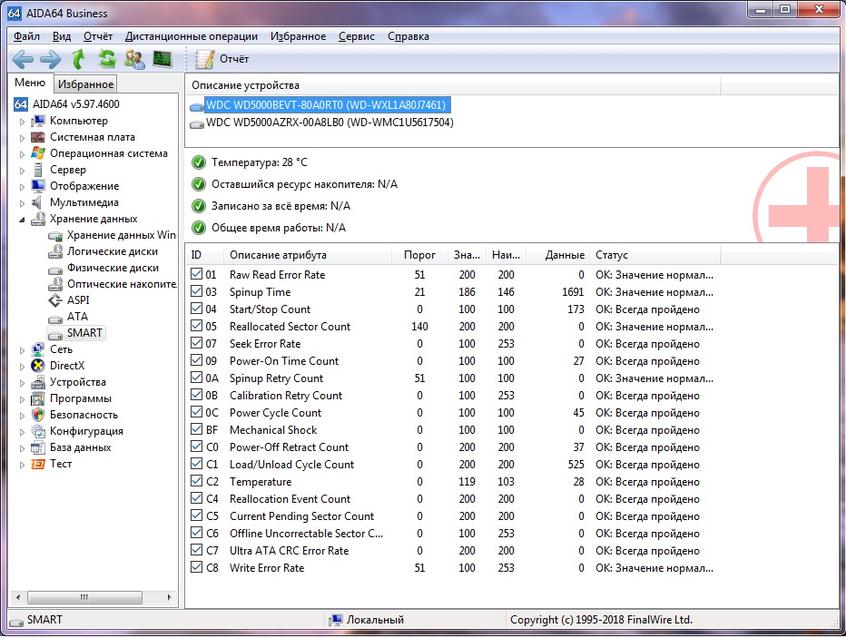
Task: Open the Отчёт report toolbar button
Action: (222, 59)
